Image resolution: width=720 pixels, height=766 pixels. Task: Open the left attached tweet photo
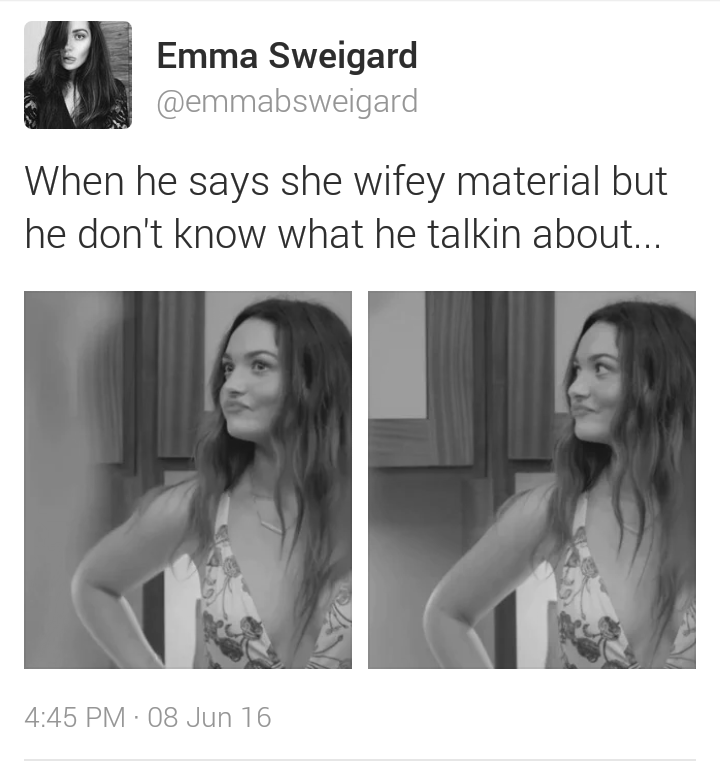(188, 480)
